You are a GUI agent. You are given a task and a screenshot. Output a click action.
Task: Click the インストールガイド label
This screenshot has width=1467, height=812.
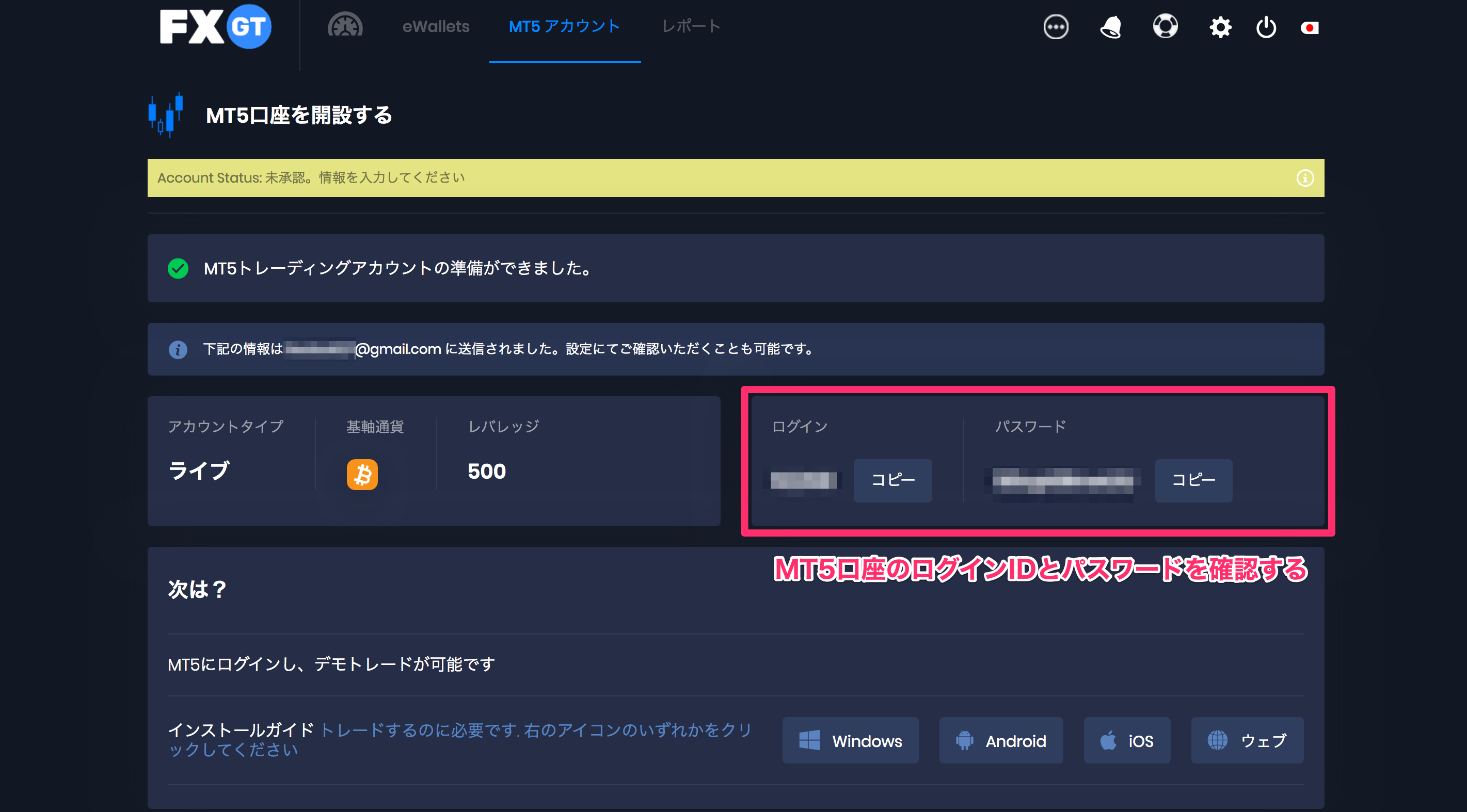(x=241, y=729)
